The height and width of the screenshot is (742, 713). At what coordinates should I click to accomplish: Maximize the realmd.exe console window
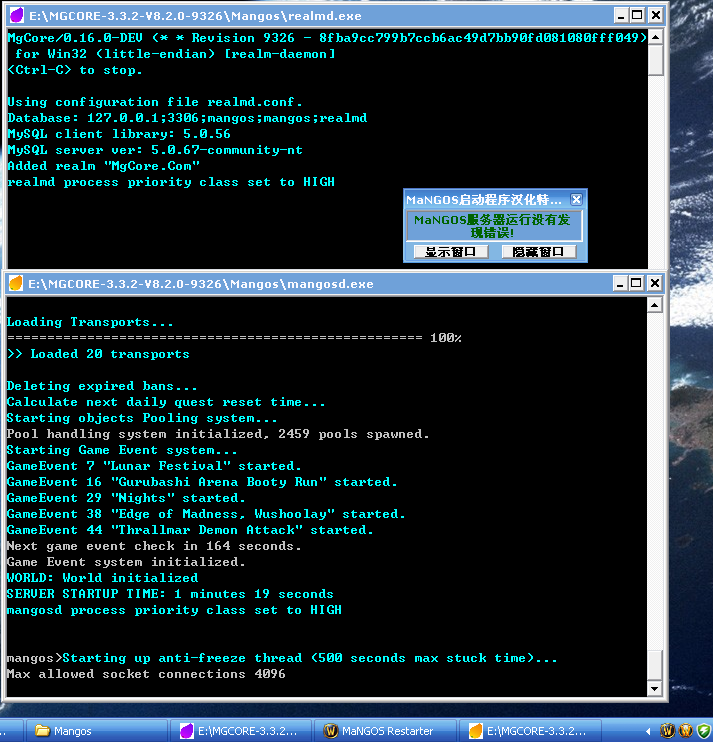point(637,16)
